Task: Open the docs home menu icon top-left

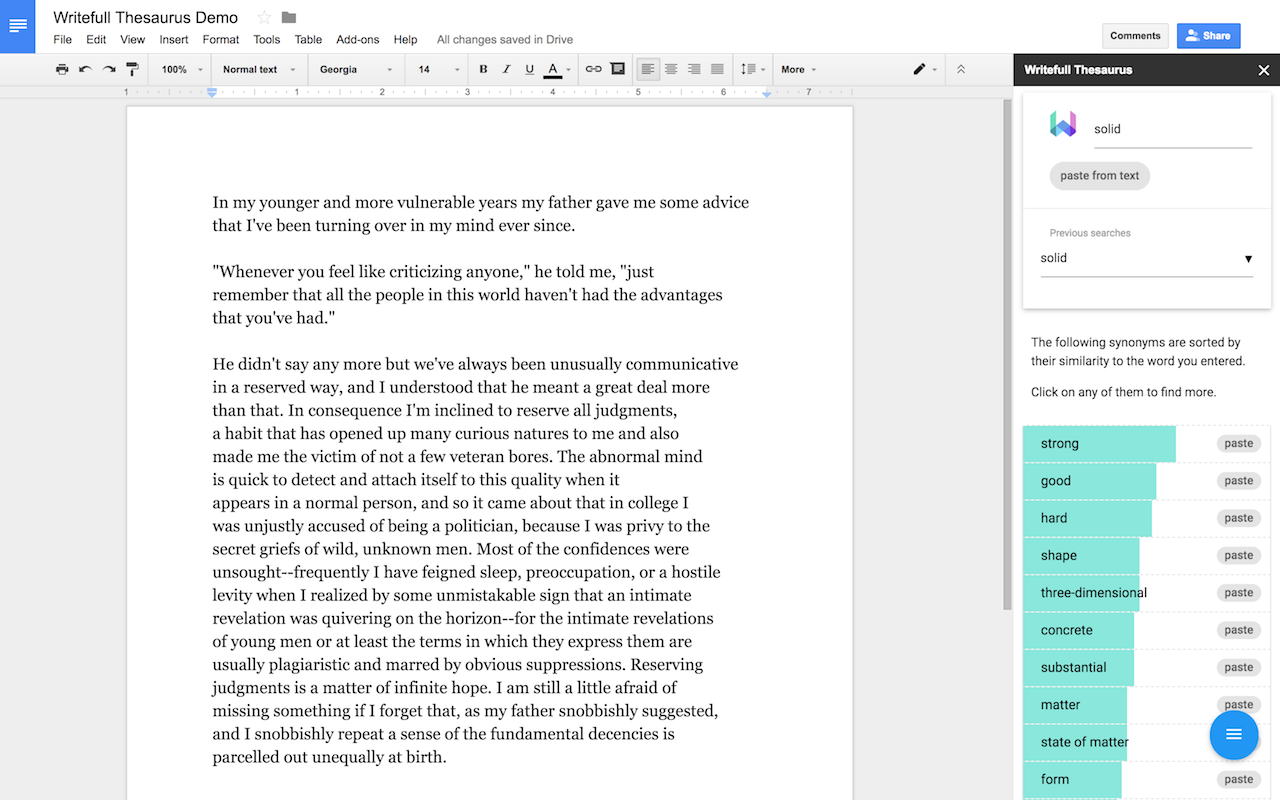Action: click(17, 26)
